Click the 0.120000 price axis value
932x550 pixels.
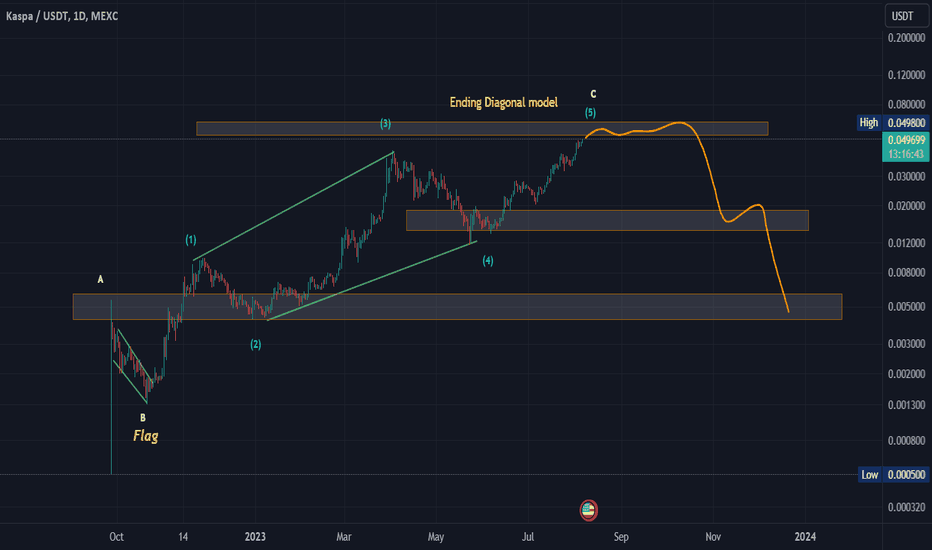[x=906, y=75]
